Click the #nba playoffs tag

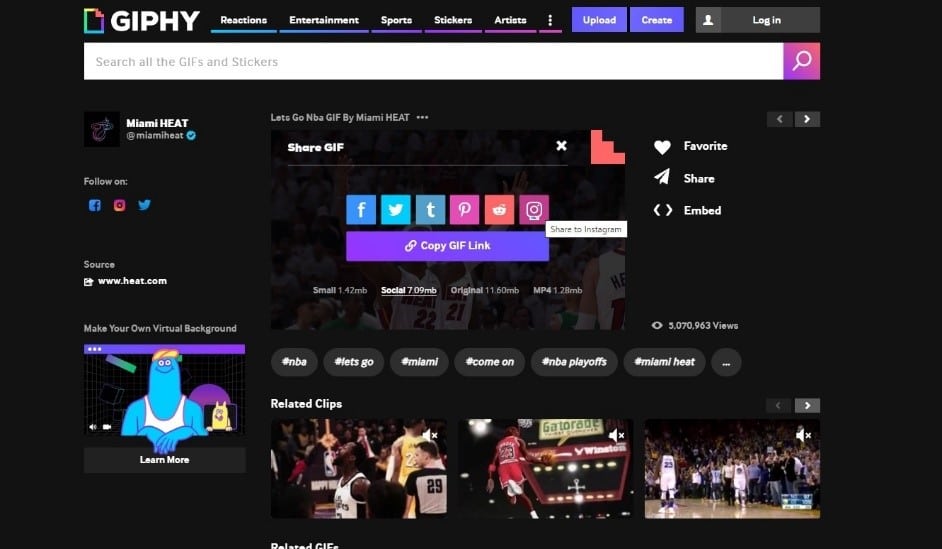pos(574,362)
